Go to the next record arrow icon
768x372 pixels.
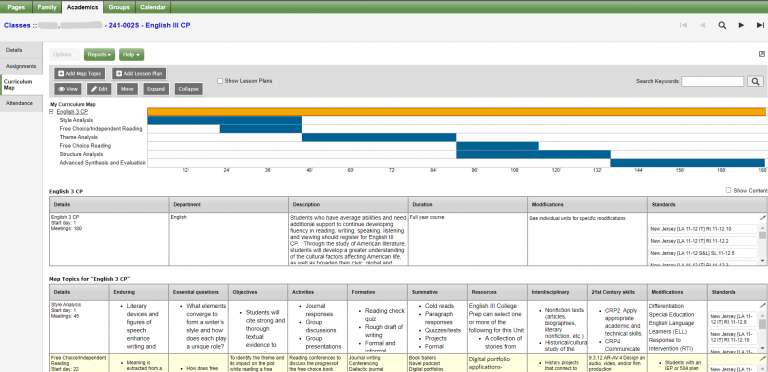point(742,25)
